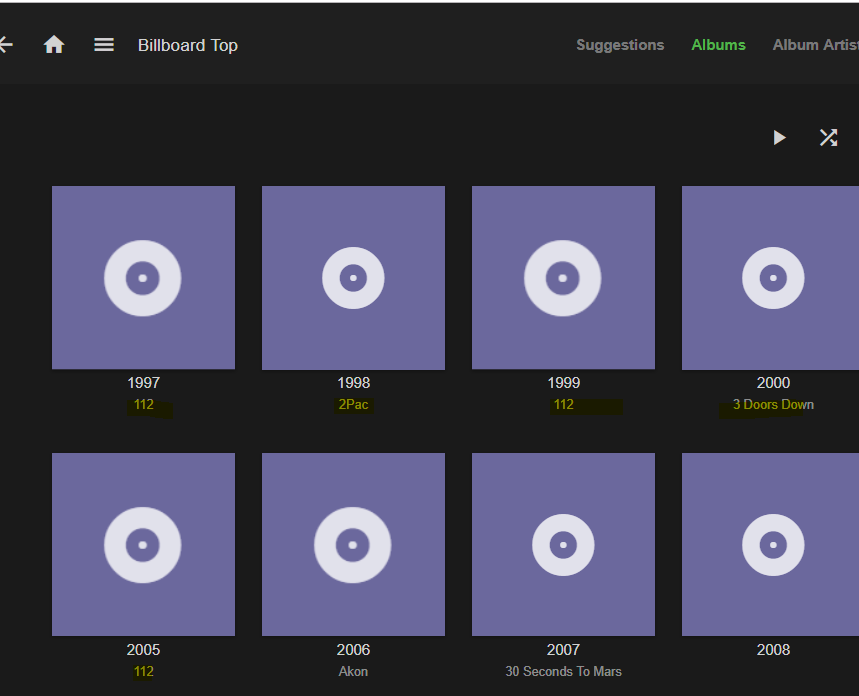
Task: Click the 30 Seconds To Mars link
Action: 563,672
